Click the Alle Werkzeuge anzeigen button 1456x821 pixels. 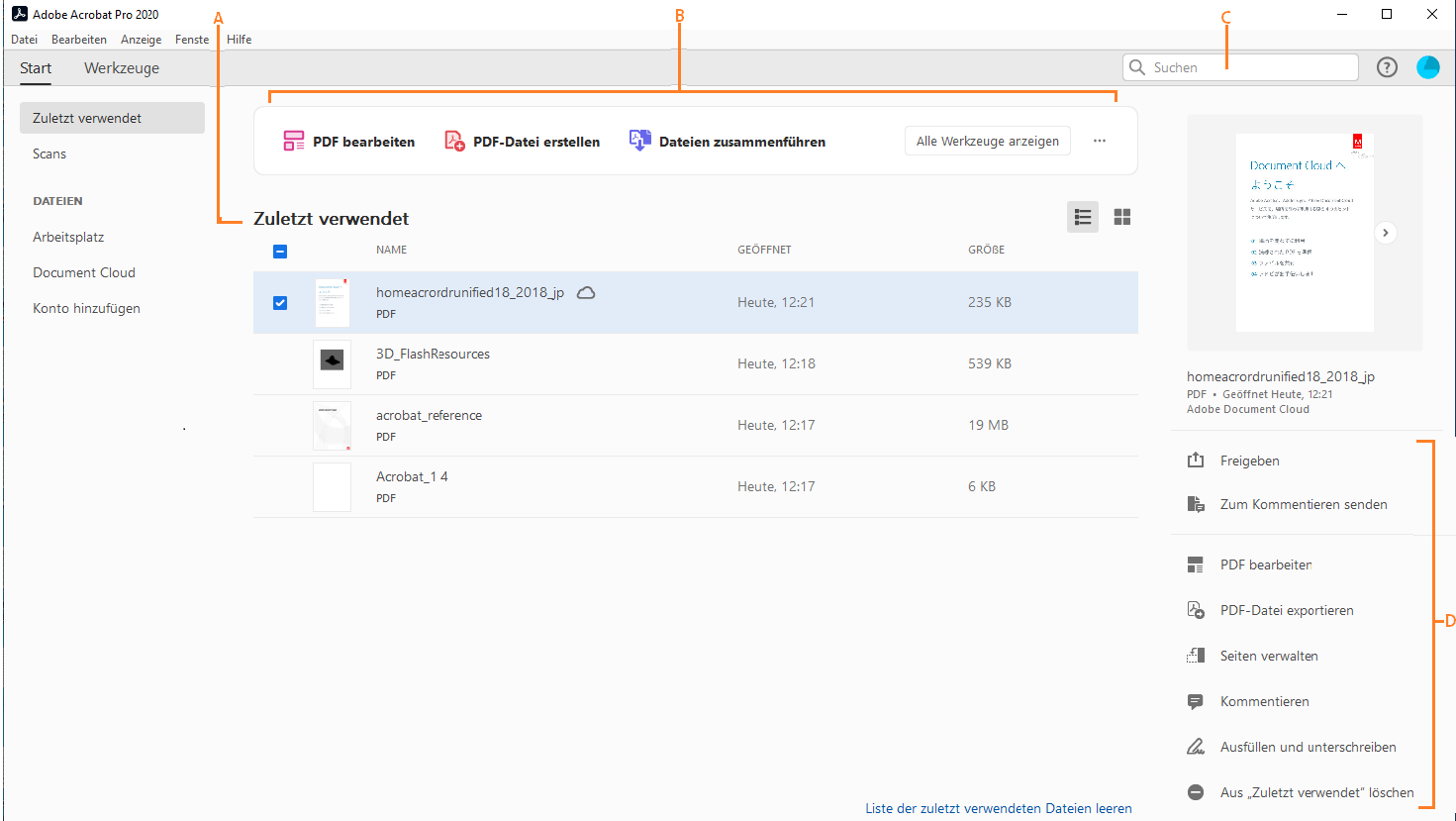pyautogui.click(x=986, y=141)
